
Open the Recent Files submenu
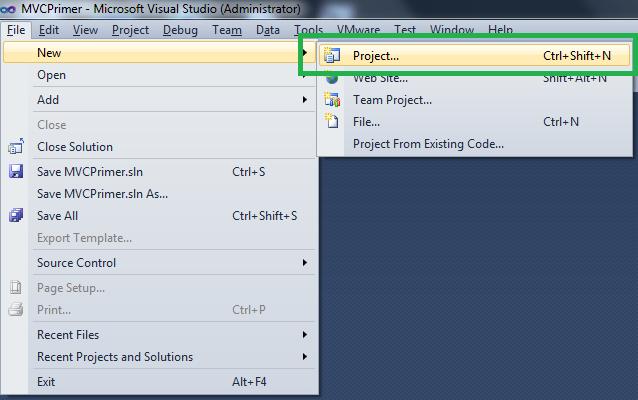pos(305,335)
